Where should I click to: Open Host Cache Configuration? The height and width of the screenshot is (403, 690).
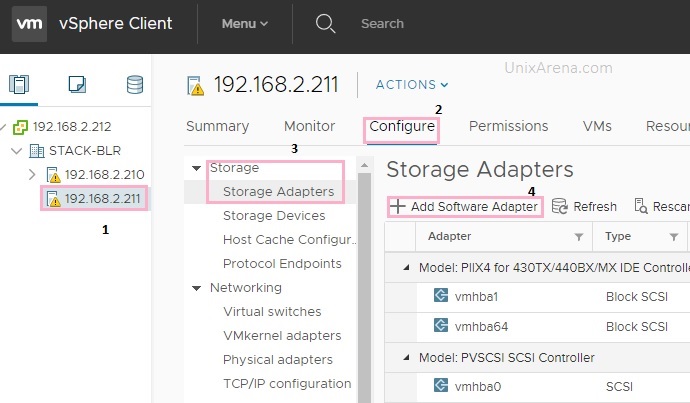pyautogui.click(x=290, y=240)
